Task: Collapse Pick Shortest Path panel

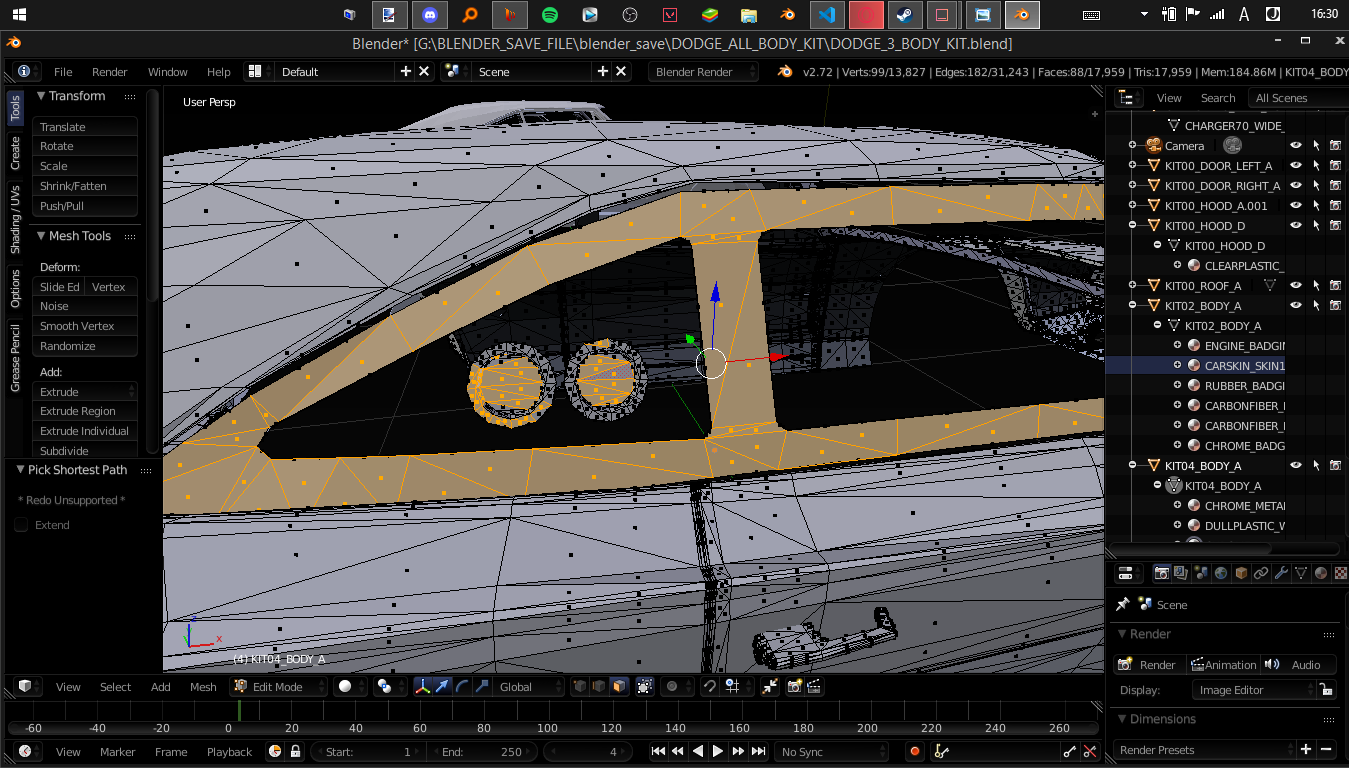Action: pos(21,470)
